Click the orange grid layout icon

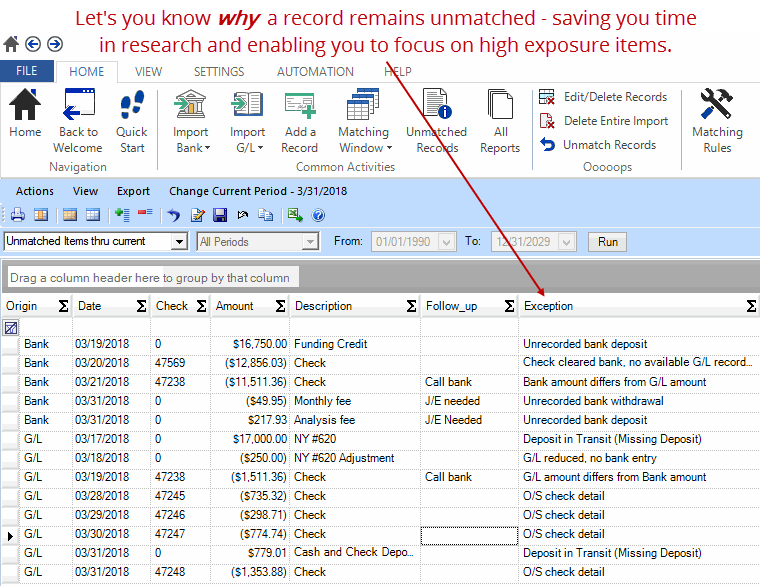click(x=70, y=214)
